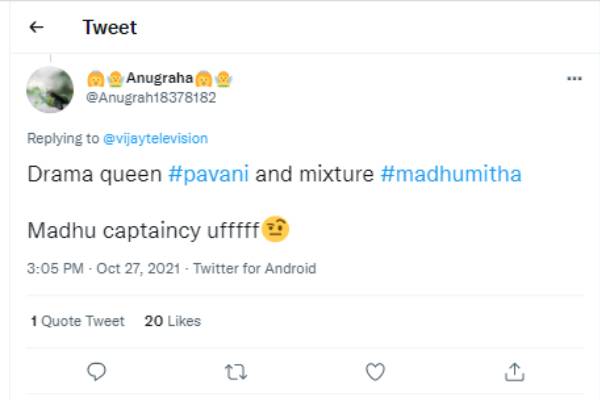Open the #madhumitha hashtag
The height and width of the screenshot is (400, 600).
pos(451,174)
